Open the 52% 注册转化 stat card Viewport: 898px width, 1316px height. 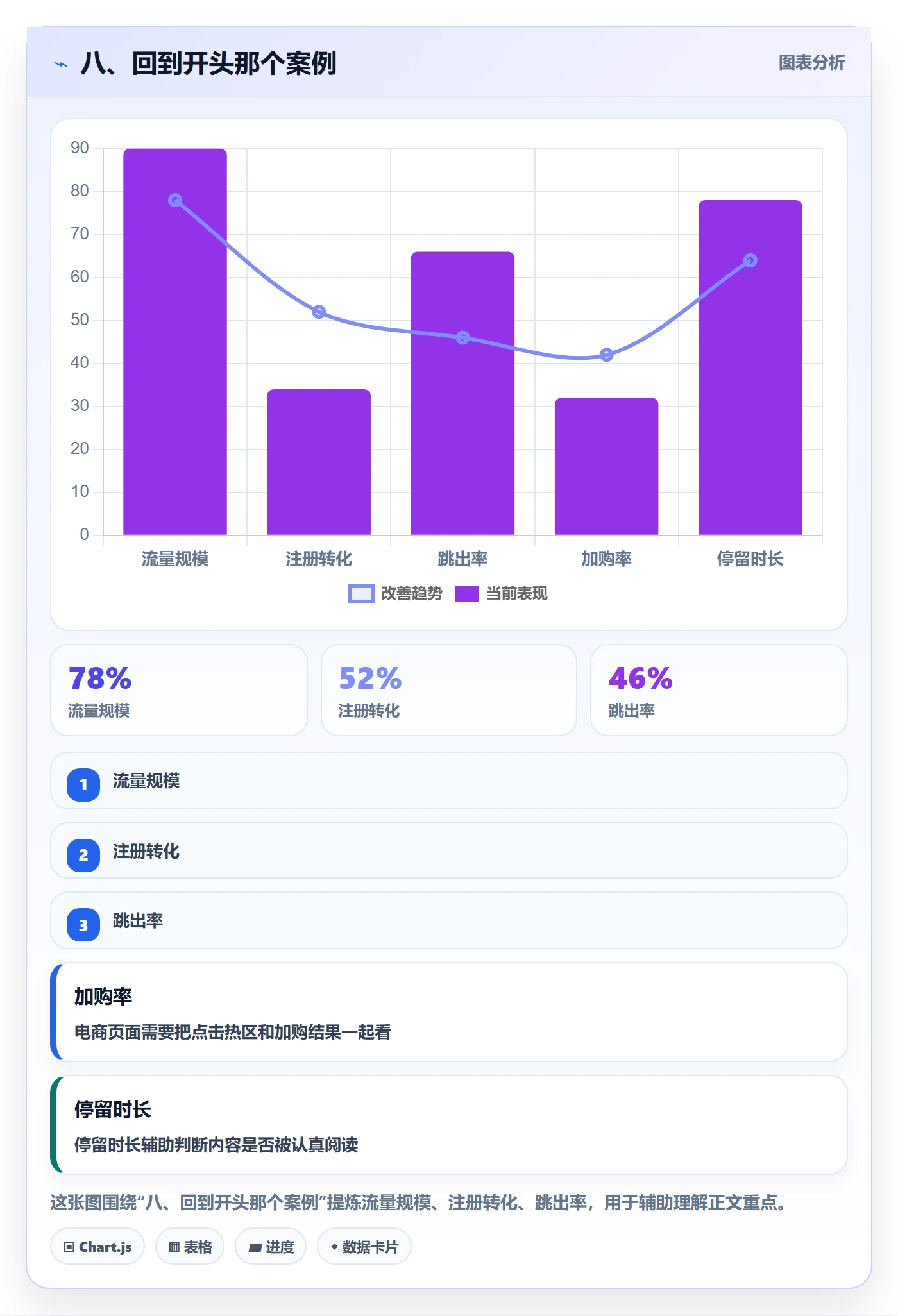pos(449,690)
